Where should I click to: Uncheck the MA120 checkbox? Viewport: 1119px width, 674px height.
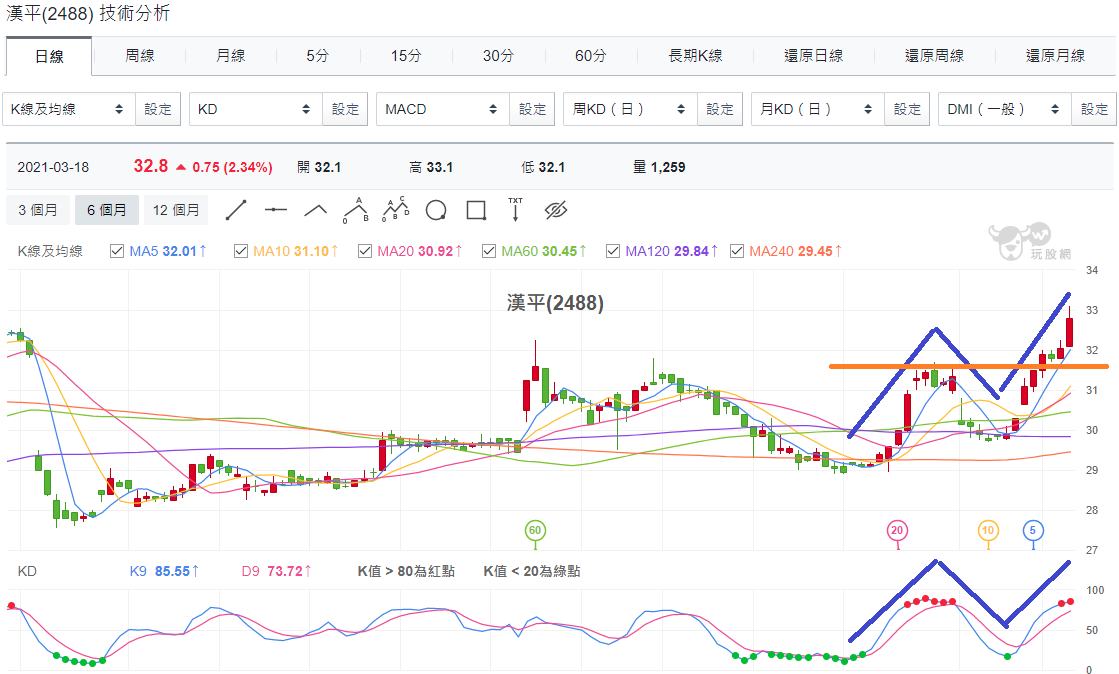click(x=613, y=251)
